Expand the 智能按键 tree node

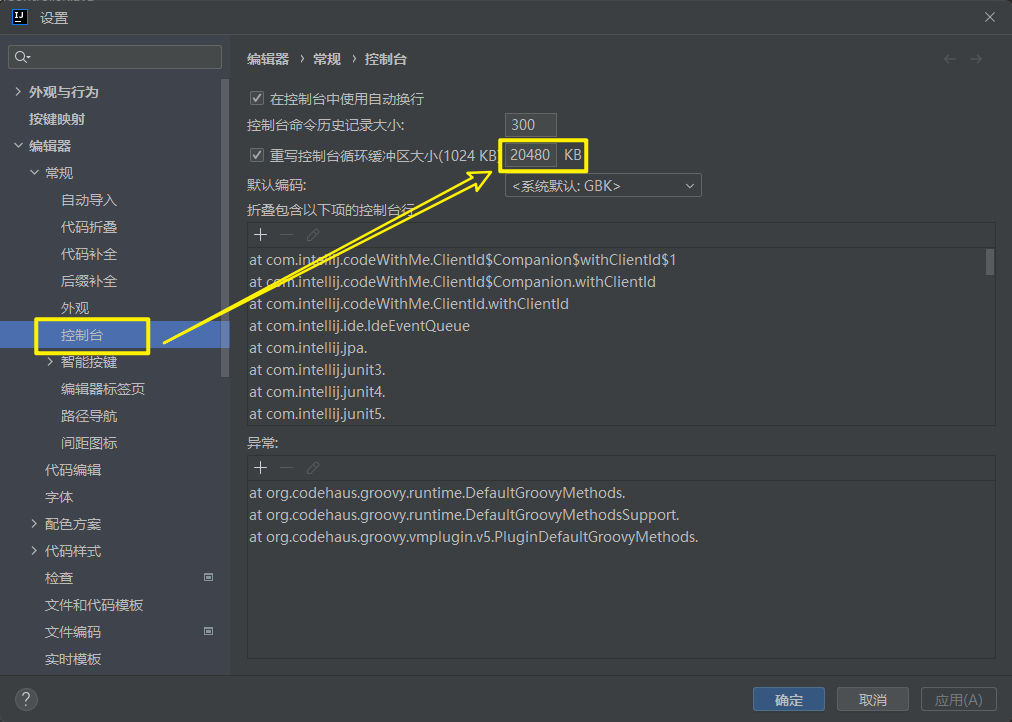click(50, 362)
